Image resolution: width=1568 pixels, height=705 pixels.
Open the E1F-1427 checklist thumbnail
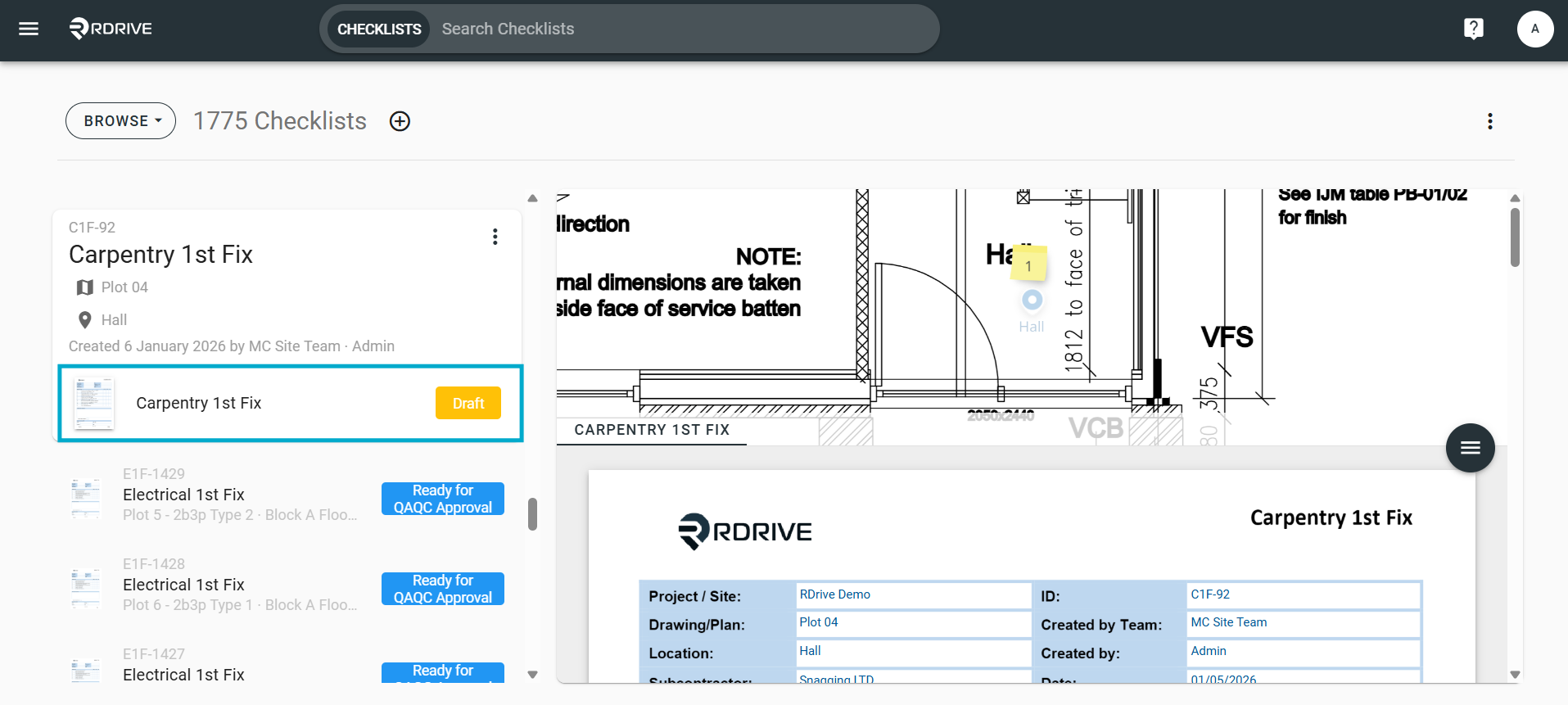click(85, 670)
